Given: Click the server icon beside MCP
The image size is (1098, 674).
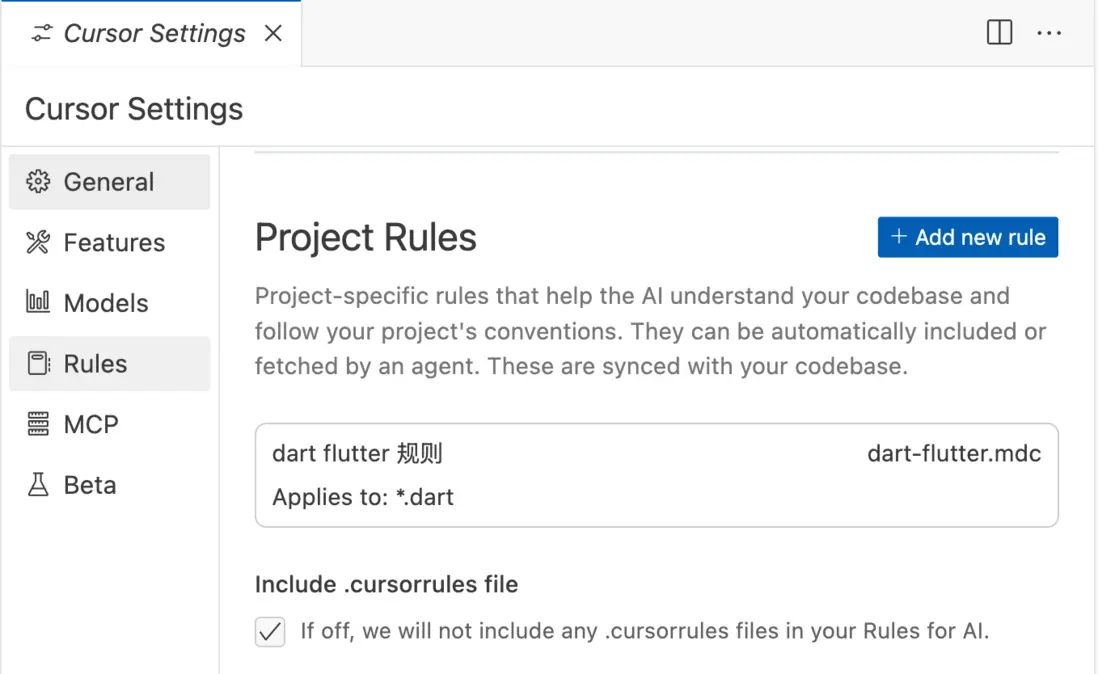Looking at the screenshot, I should [38, 424].
